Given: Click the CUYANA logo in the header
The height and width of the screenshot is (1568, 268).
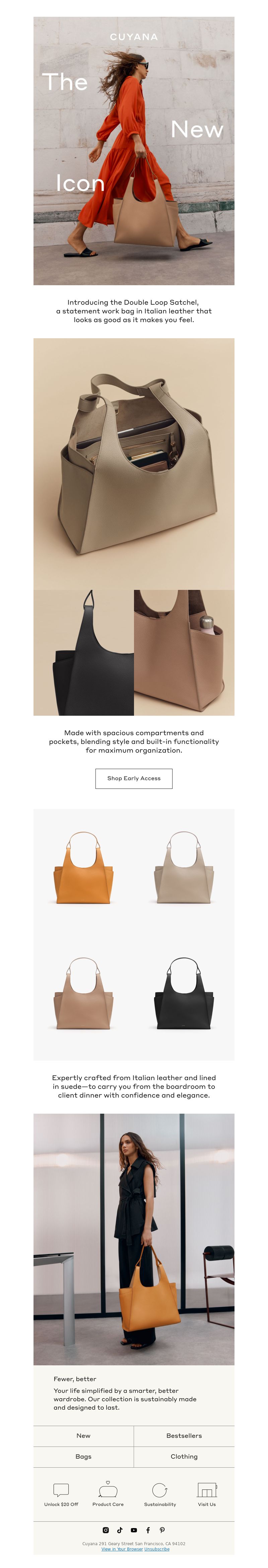Looking at the screenshot, I should (134, 37).
